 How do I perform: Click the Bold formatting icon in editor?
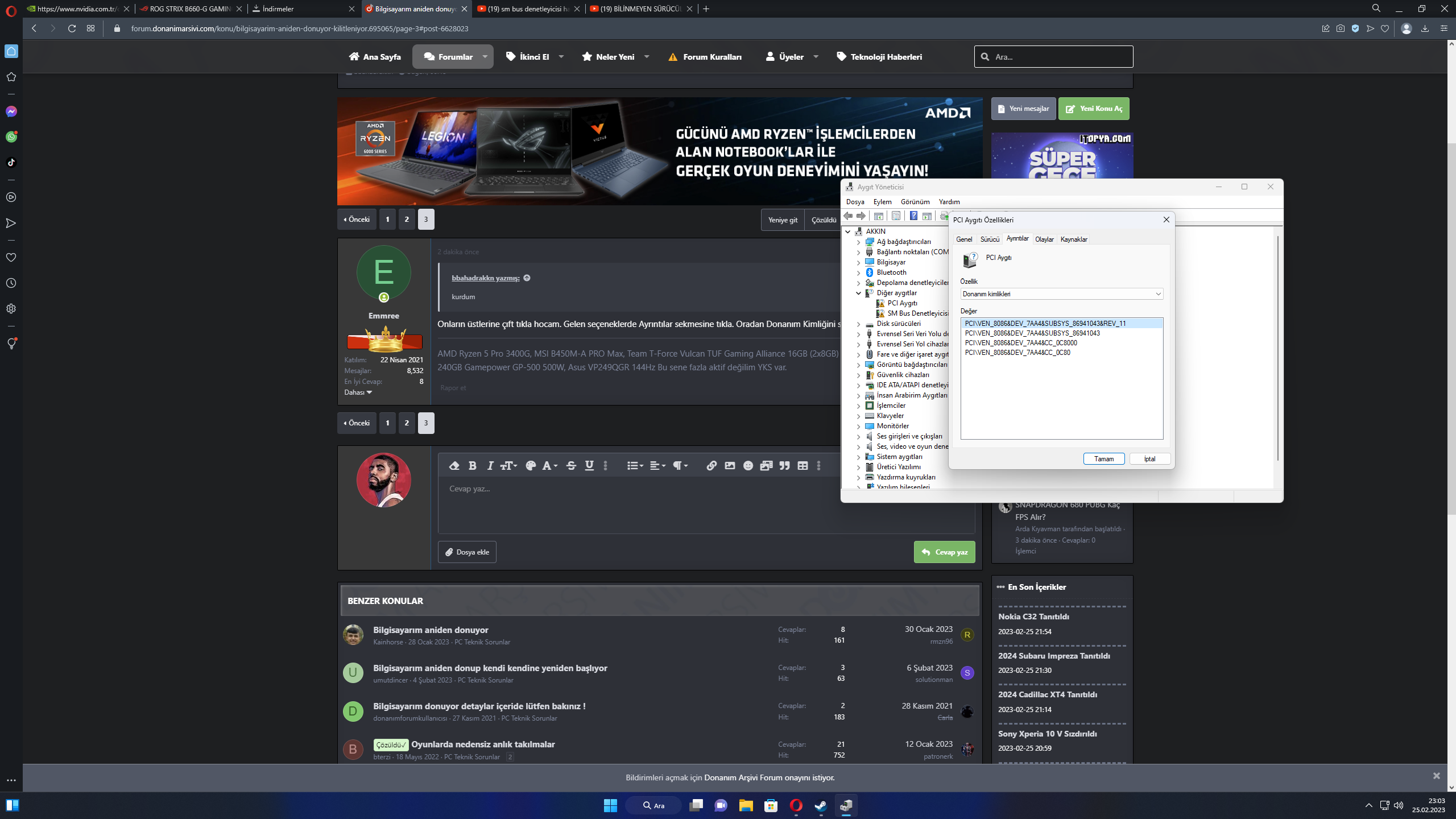(472, 466)
